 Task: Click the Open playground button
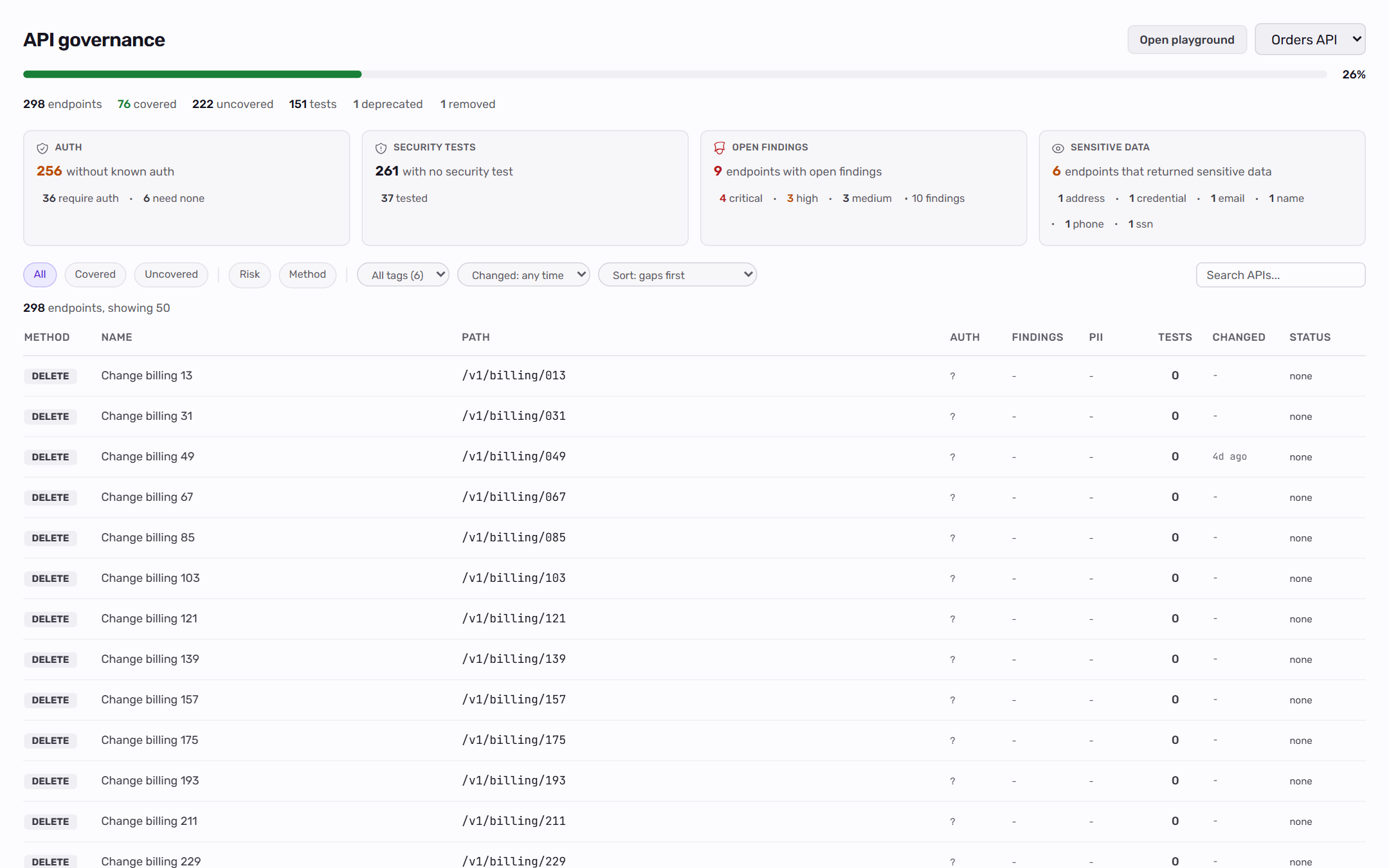click(1187, 39)
